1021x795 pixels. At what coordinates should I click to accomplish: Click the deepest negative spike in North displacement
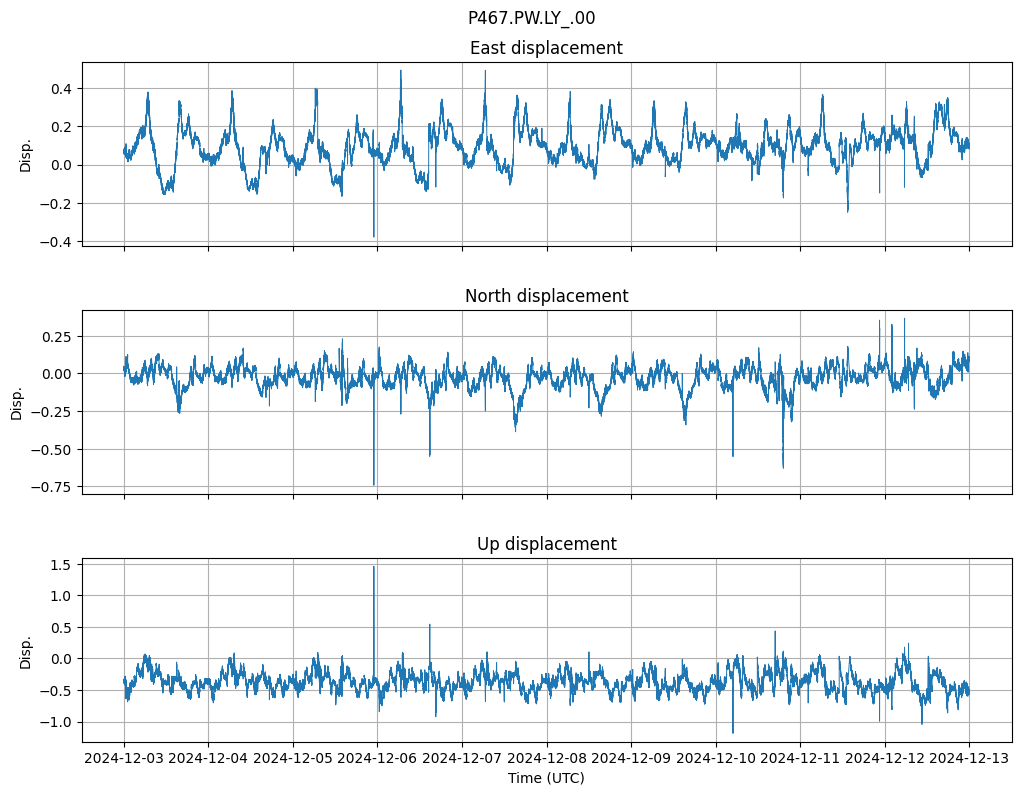[374, 484]
